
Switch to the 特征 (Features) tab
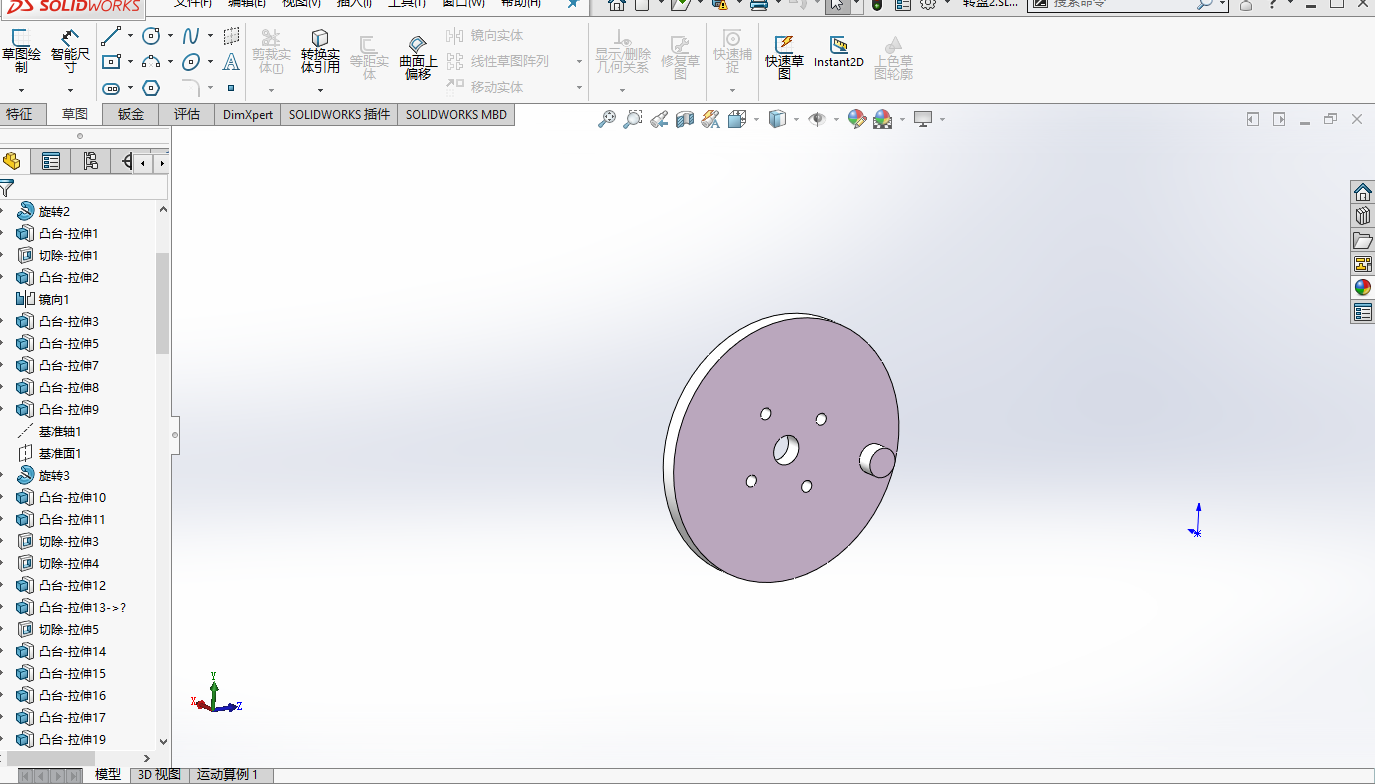pyautogui.click(x=20, y=114)
